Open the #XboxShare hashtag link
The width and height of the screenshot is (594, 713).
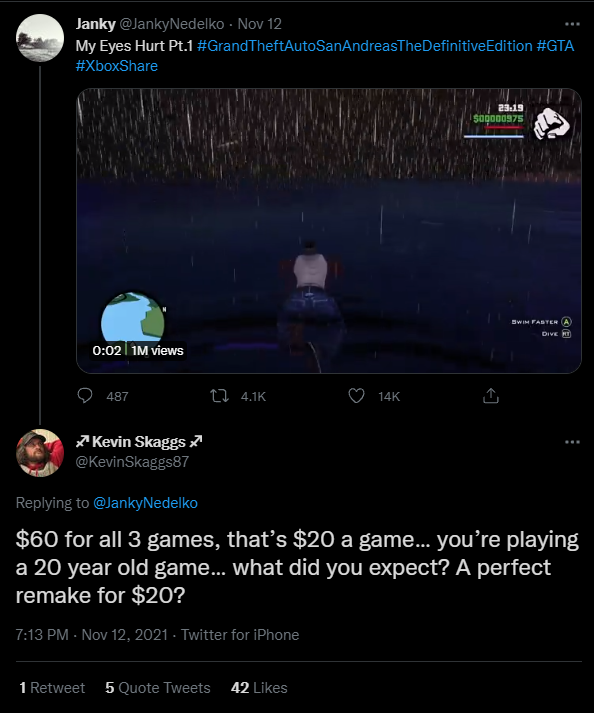pyautogui.click(x=116, y=66)
